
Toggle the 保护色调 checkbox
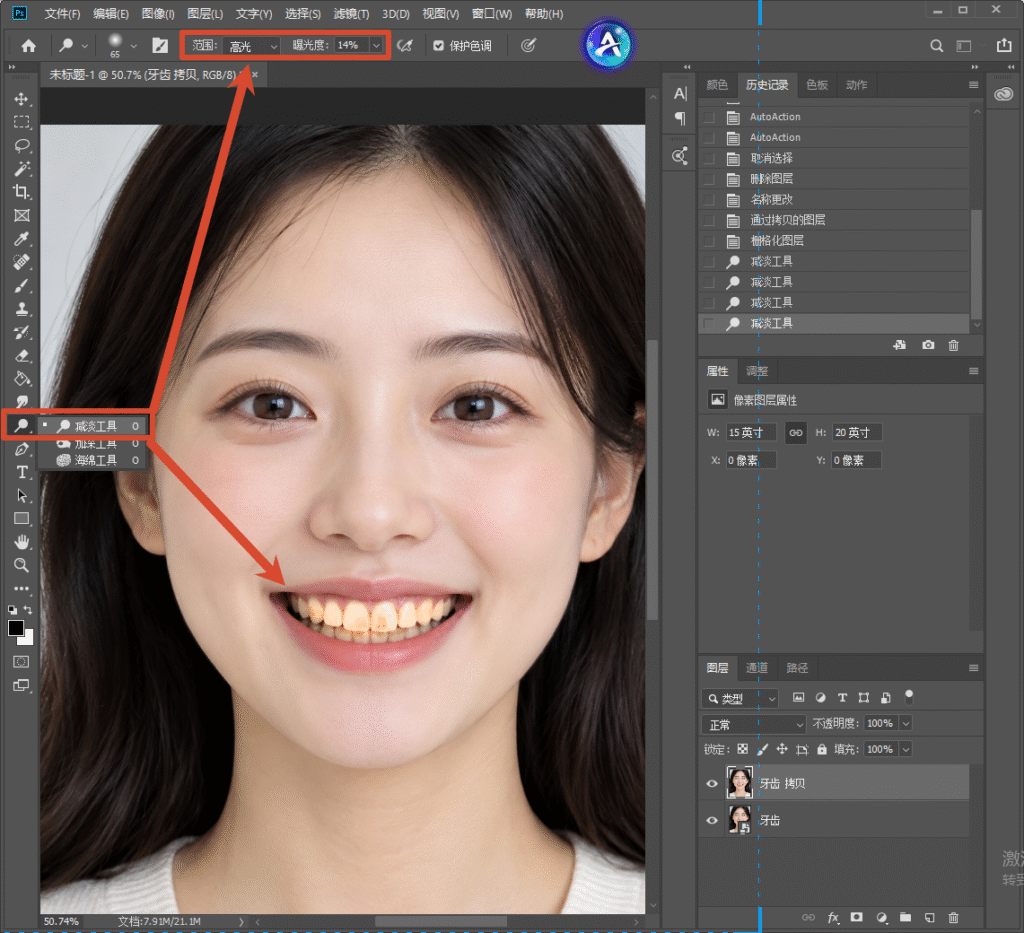point(439,46)
